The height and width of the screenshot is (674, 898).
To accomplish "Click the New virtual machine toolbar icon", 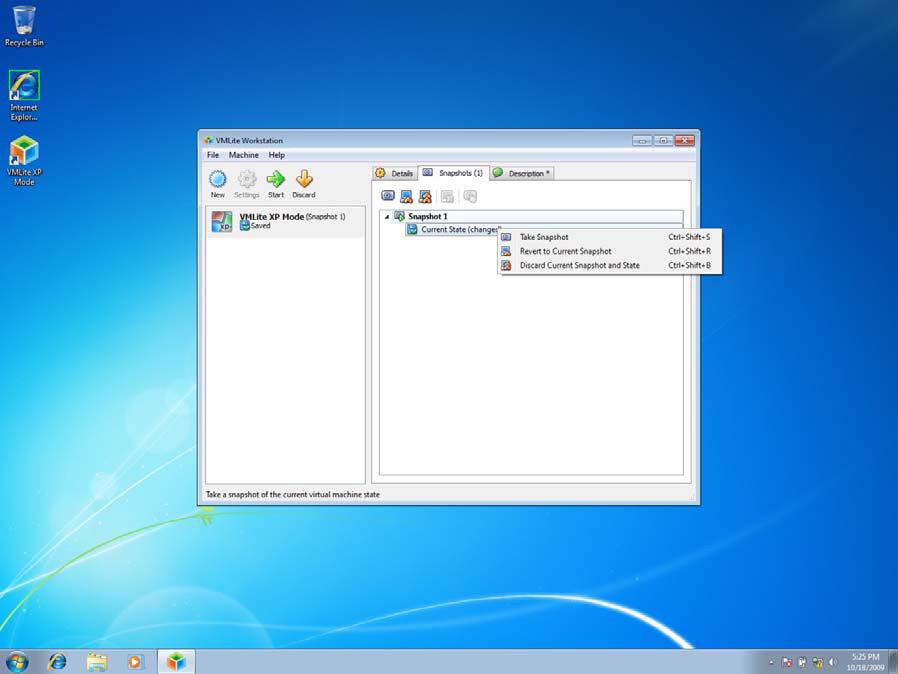I will pyautogui.click(x=218, y=179).
